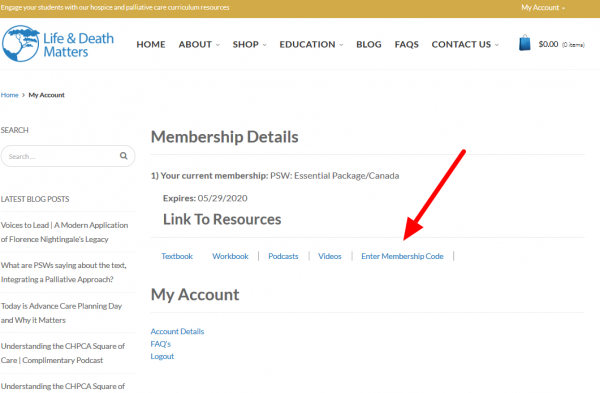
Task: Click the My Account breadcrumb text
Action: tap(46, 95)
